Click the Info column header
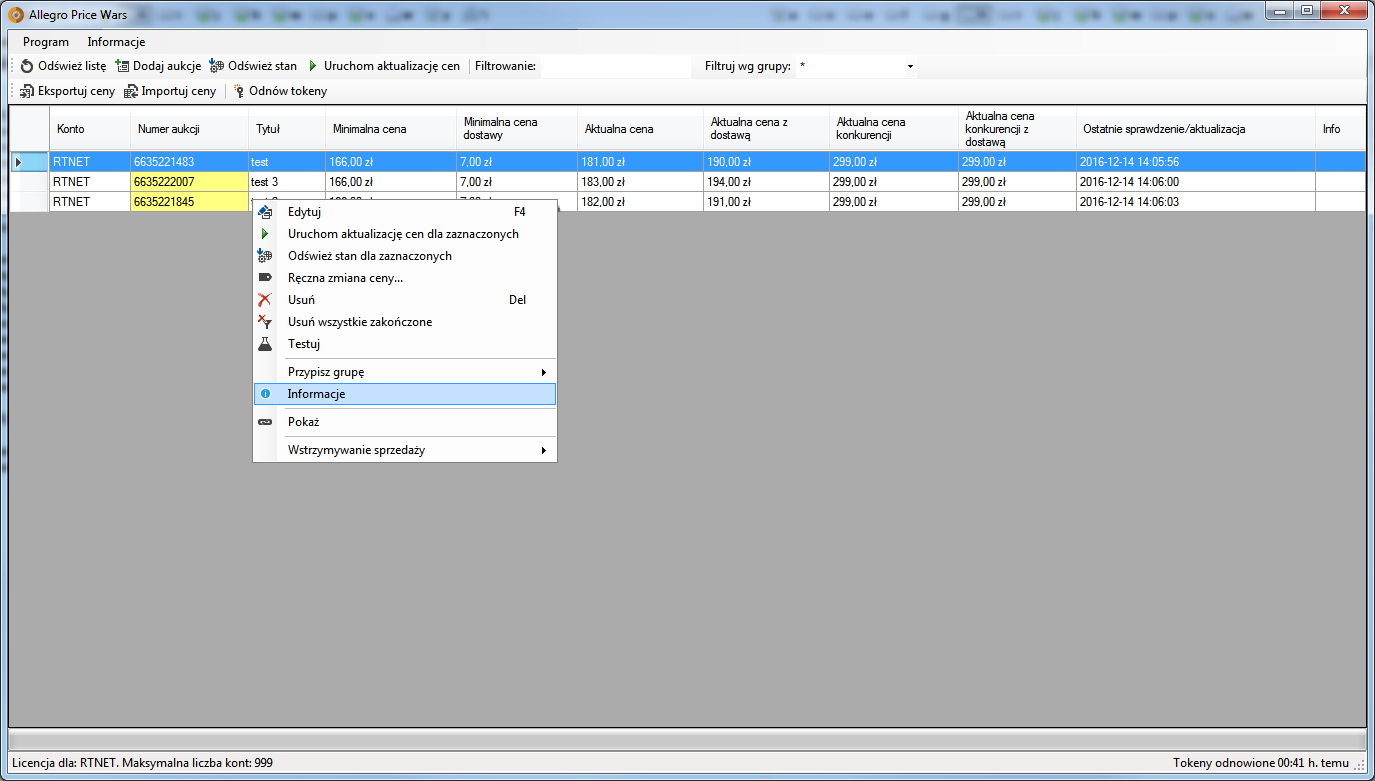 1340,129
